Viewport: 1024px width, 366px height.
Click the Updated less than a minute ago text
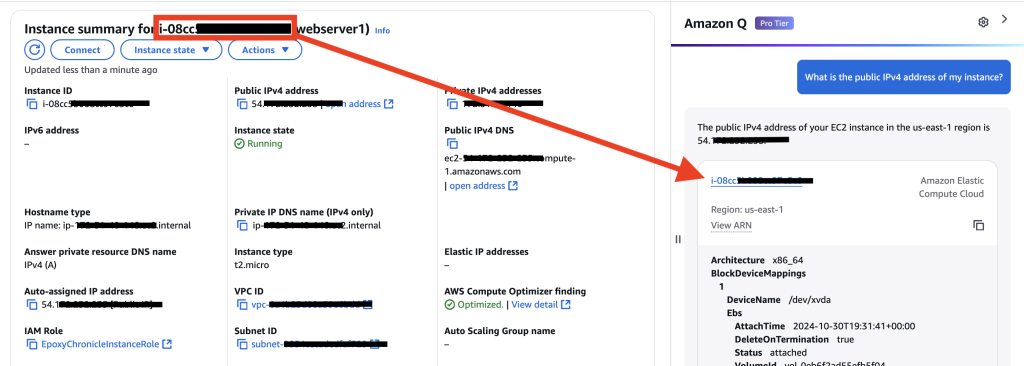[x=91, y=69]
